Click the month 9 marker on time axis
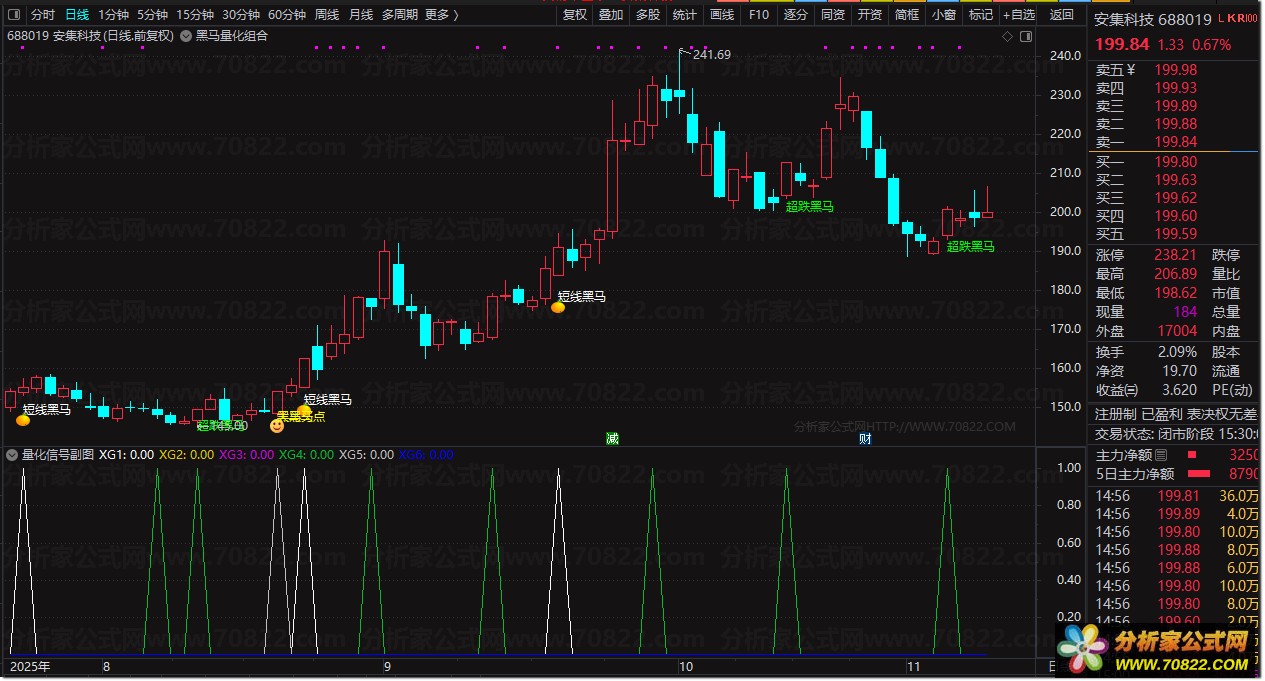The width and height of the screenshot is (1265, 681). (386, 666)
